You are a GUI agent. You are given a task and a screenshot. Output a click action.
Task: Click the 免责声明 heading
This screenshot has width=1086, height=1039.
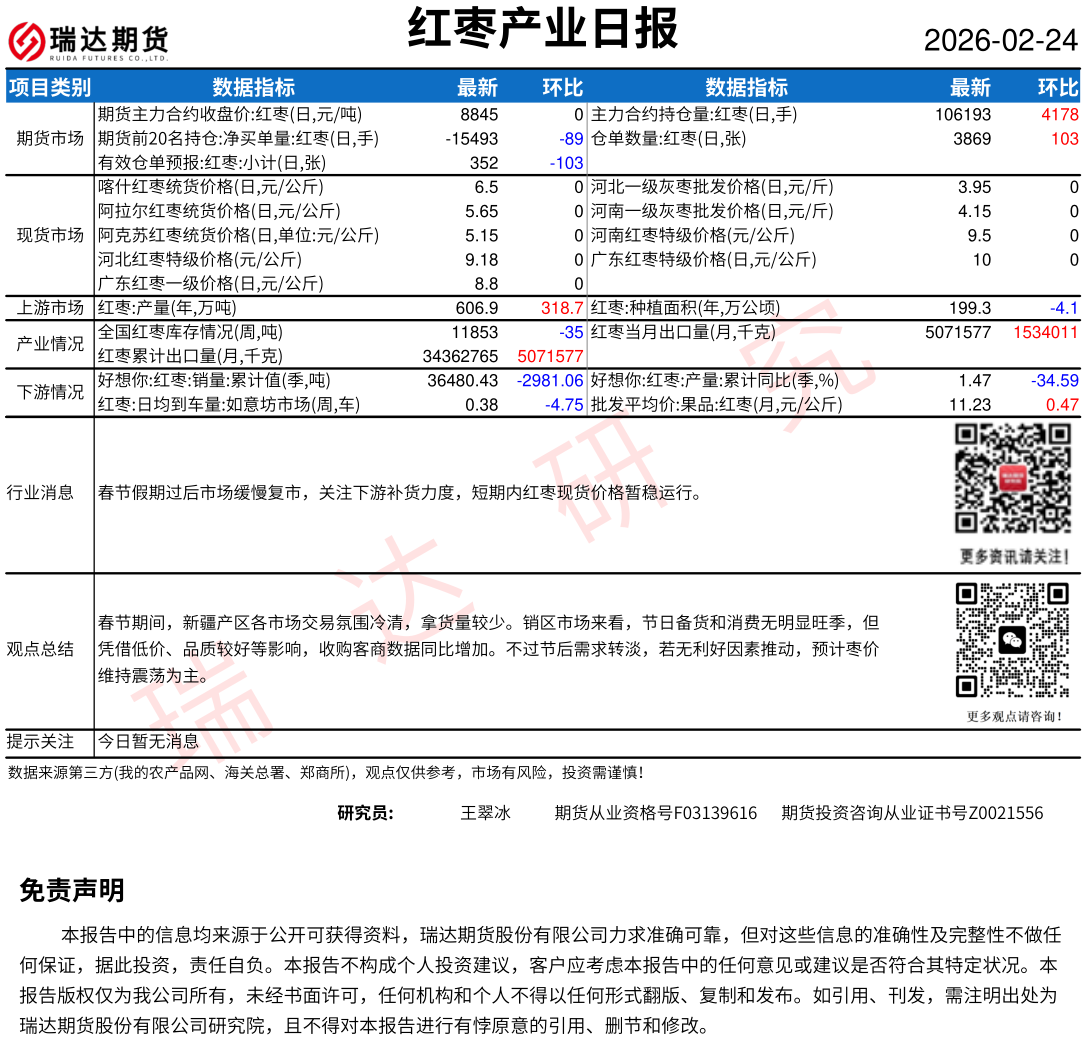click(x=72, y=890)
